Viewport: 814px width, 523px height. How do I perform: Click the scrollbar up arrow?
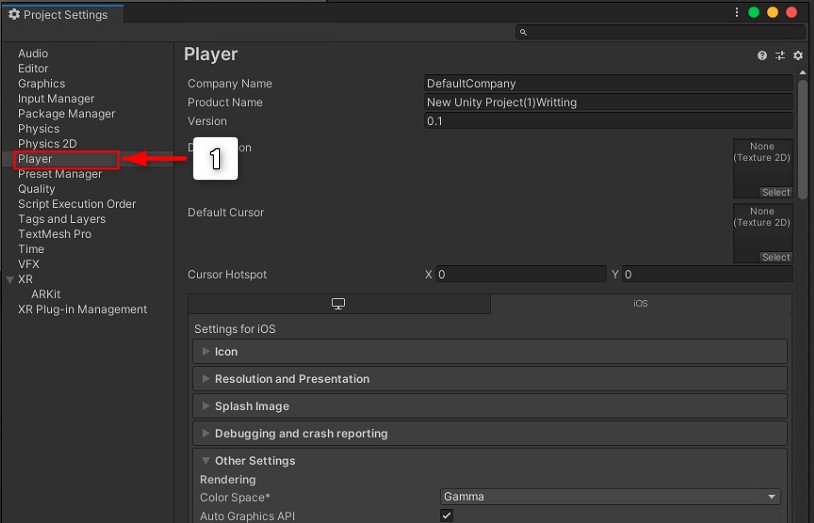(803, 73)
